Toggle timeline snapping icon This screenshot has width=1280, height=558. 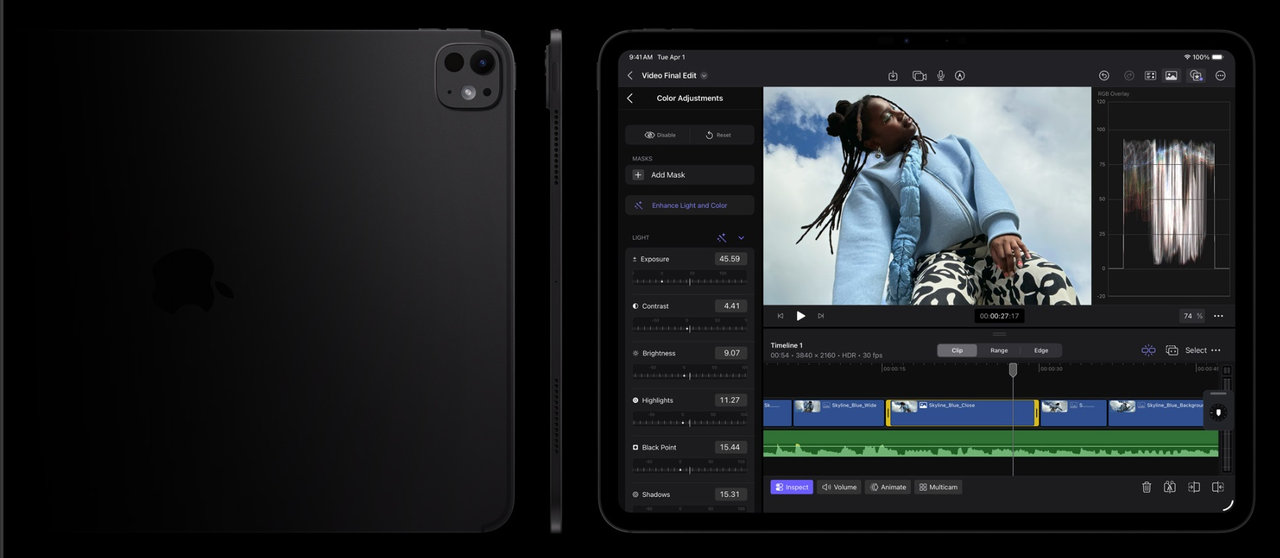coord(1148,350)
